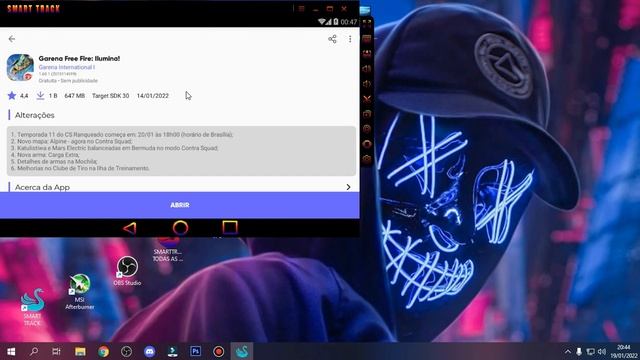Click the Garena Free Fire app icon

20,67
